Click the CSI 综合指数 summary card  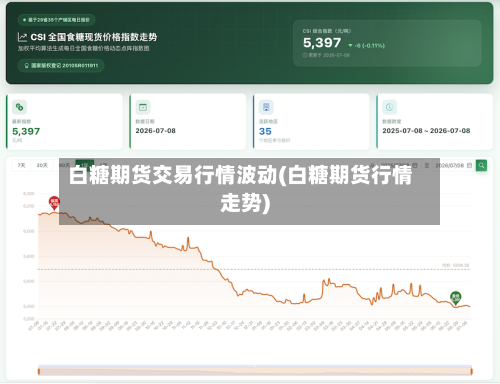point(387,43)
